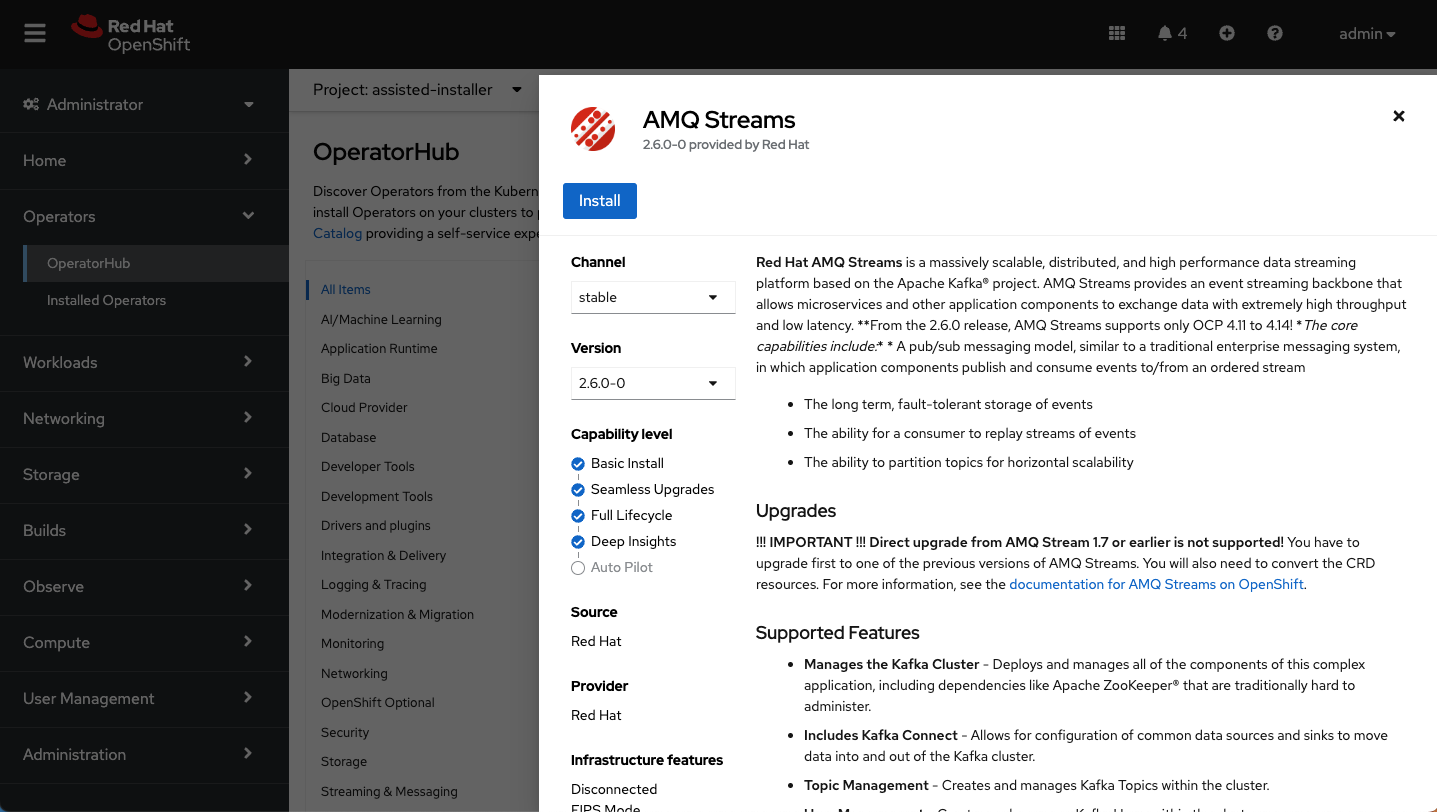Image resolution: width=1437 pixels, height=812 pixels.
Task: Click the Deep Insights capability checkmark
Action: 578,542
